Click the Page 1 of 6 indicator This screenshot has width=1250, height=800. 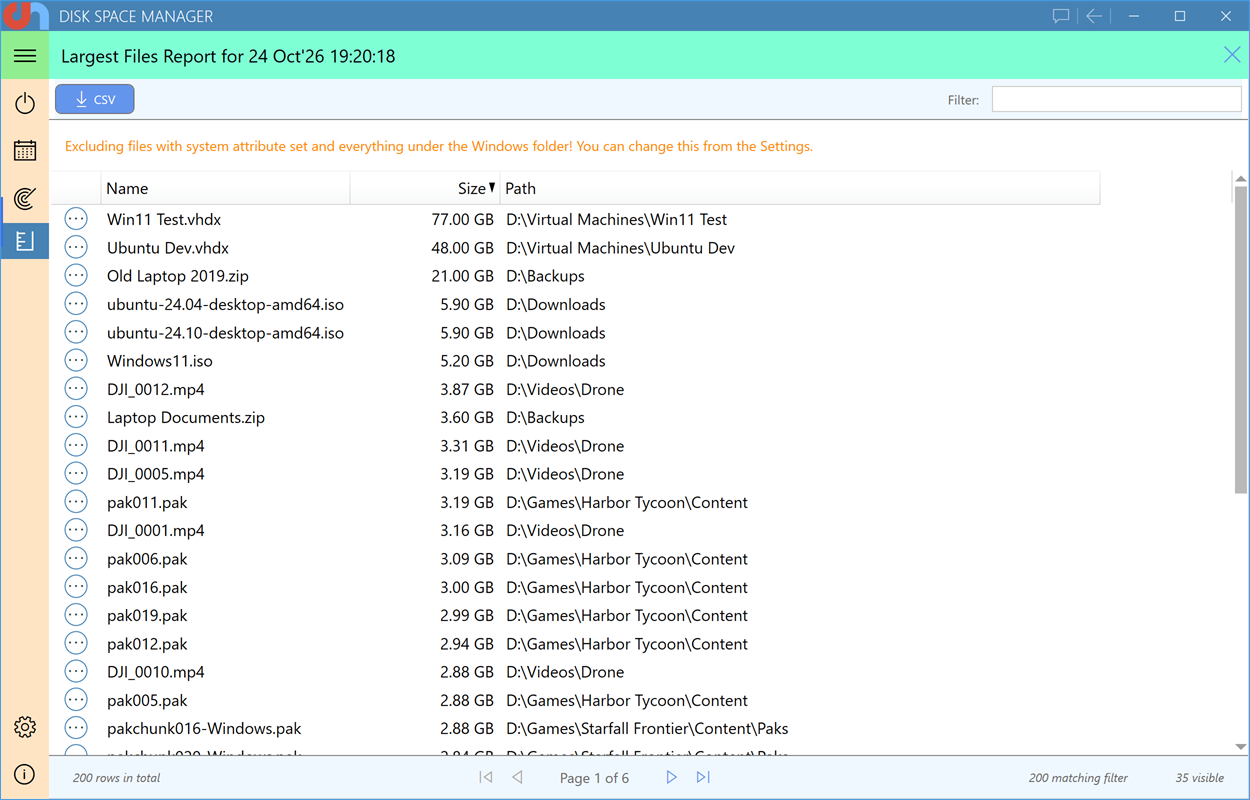[x=594, y=778]
